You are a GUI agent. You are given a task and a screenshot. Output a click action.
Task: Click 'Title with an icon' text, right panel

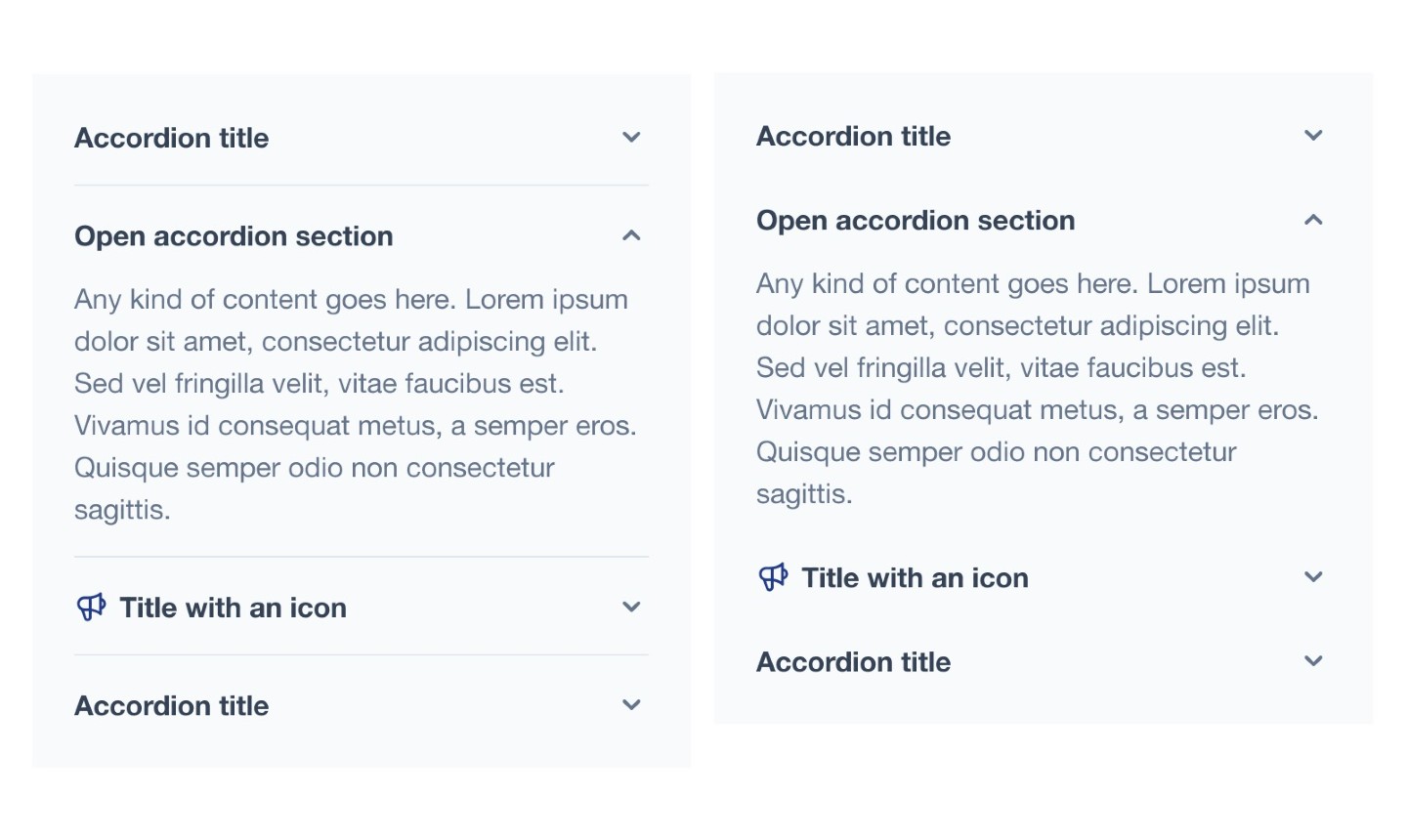click(916, 578)
